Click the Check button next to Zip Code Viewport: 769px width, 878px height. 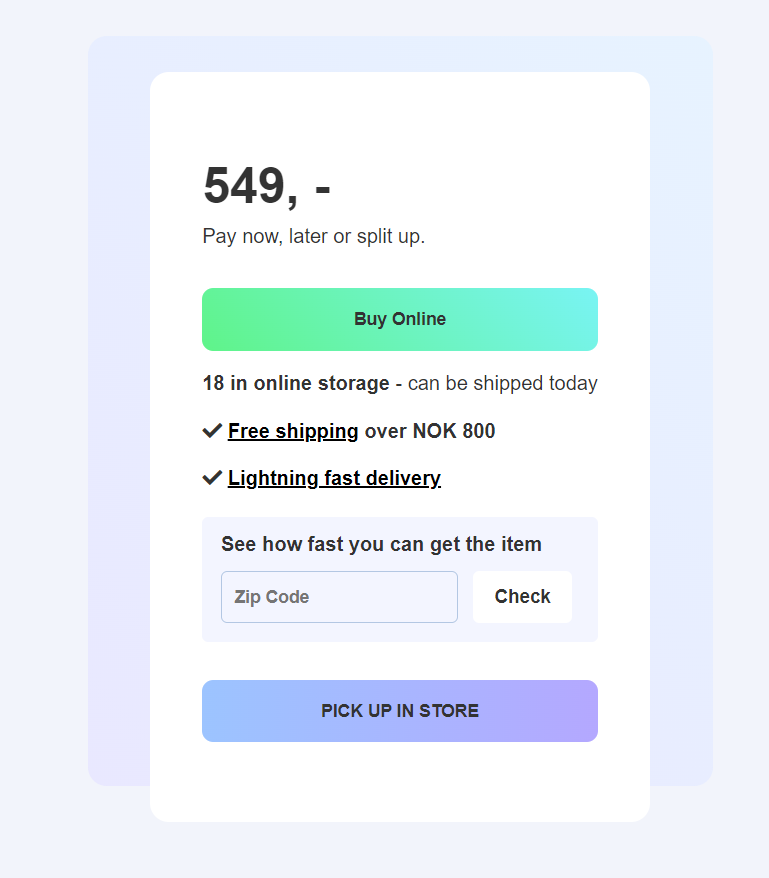pyautogui.click(x=522, y=596)
